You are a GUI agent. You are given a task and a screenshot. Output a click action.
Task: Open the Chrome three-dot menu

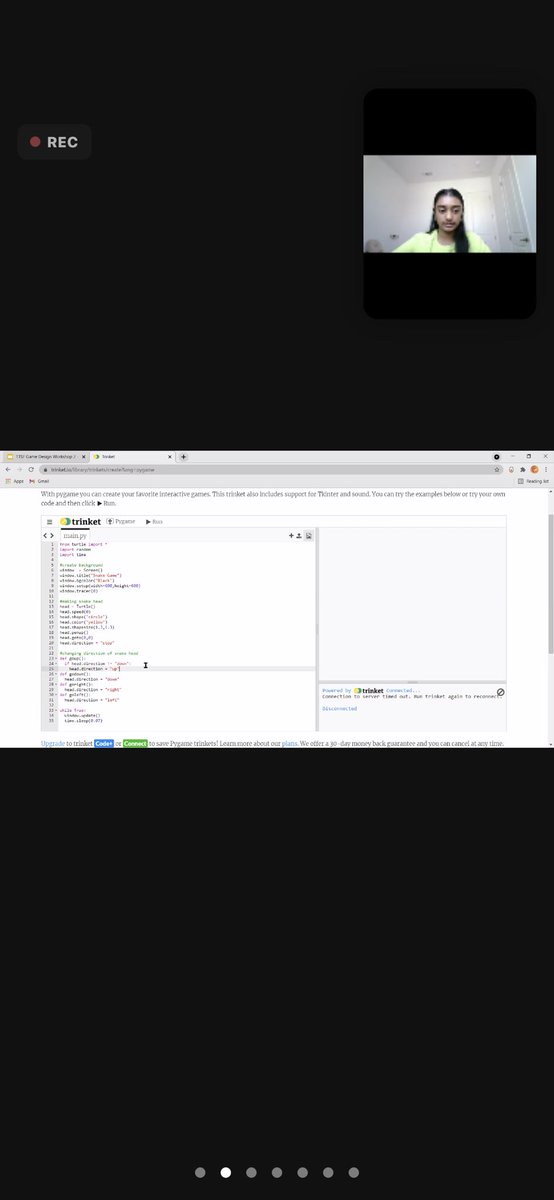546,469
